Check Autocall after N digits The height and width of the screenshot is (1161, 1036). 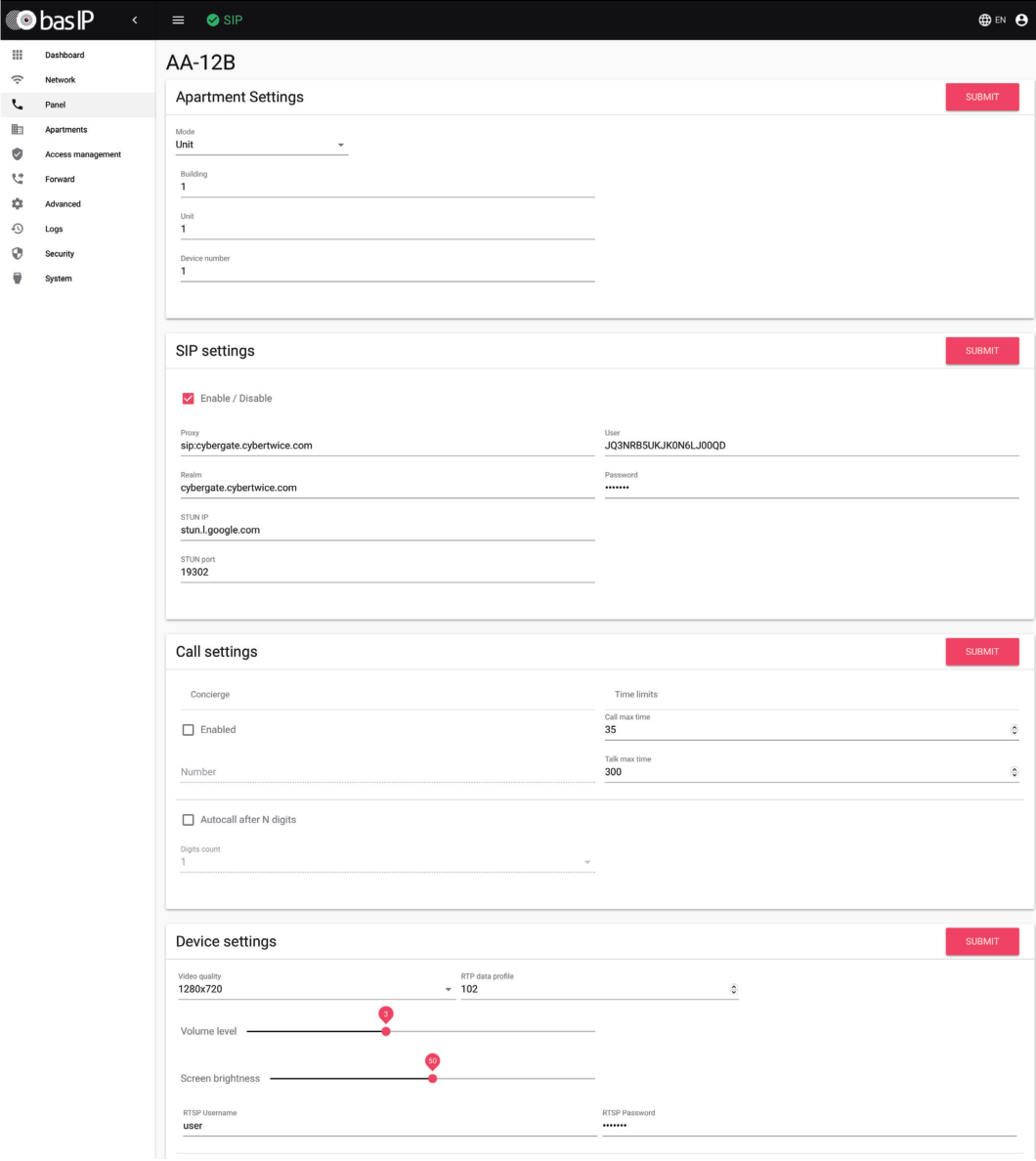[189, 819]
